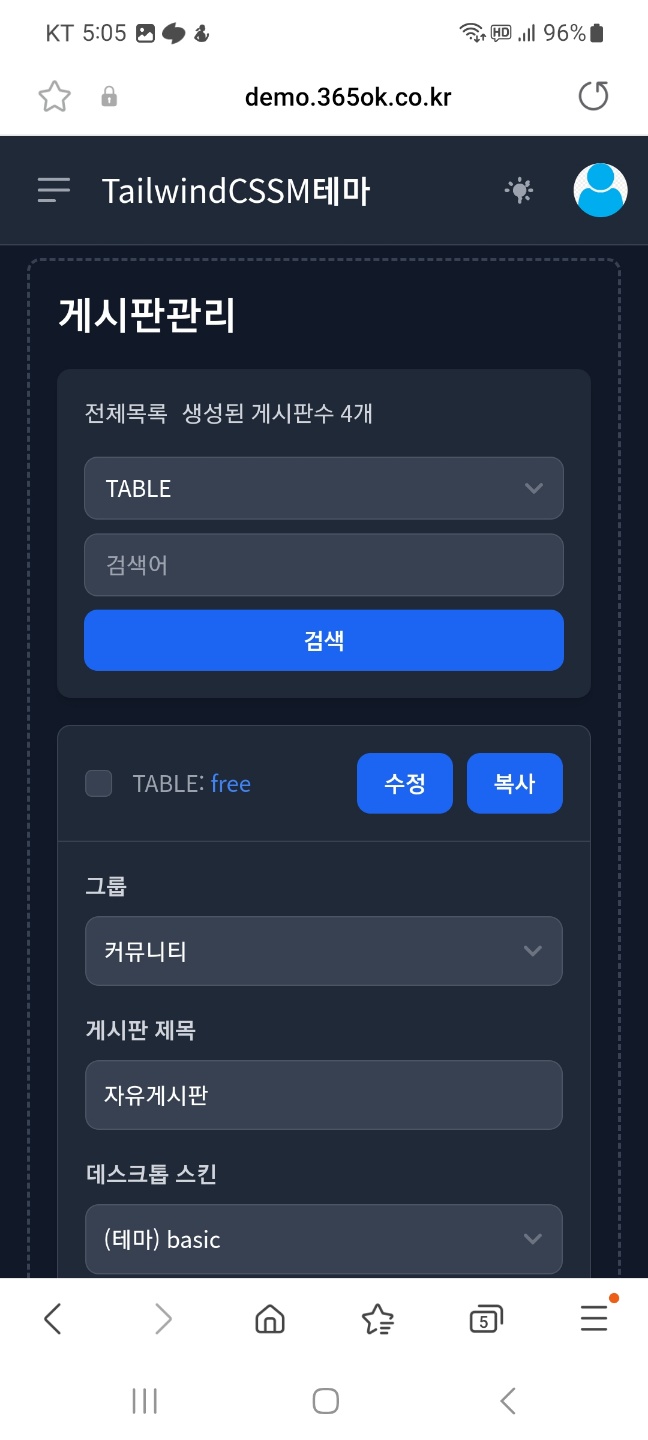648x1440 pixels.
Task: Reload the page in the browser
Action: tap(593, 97)
